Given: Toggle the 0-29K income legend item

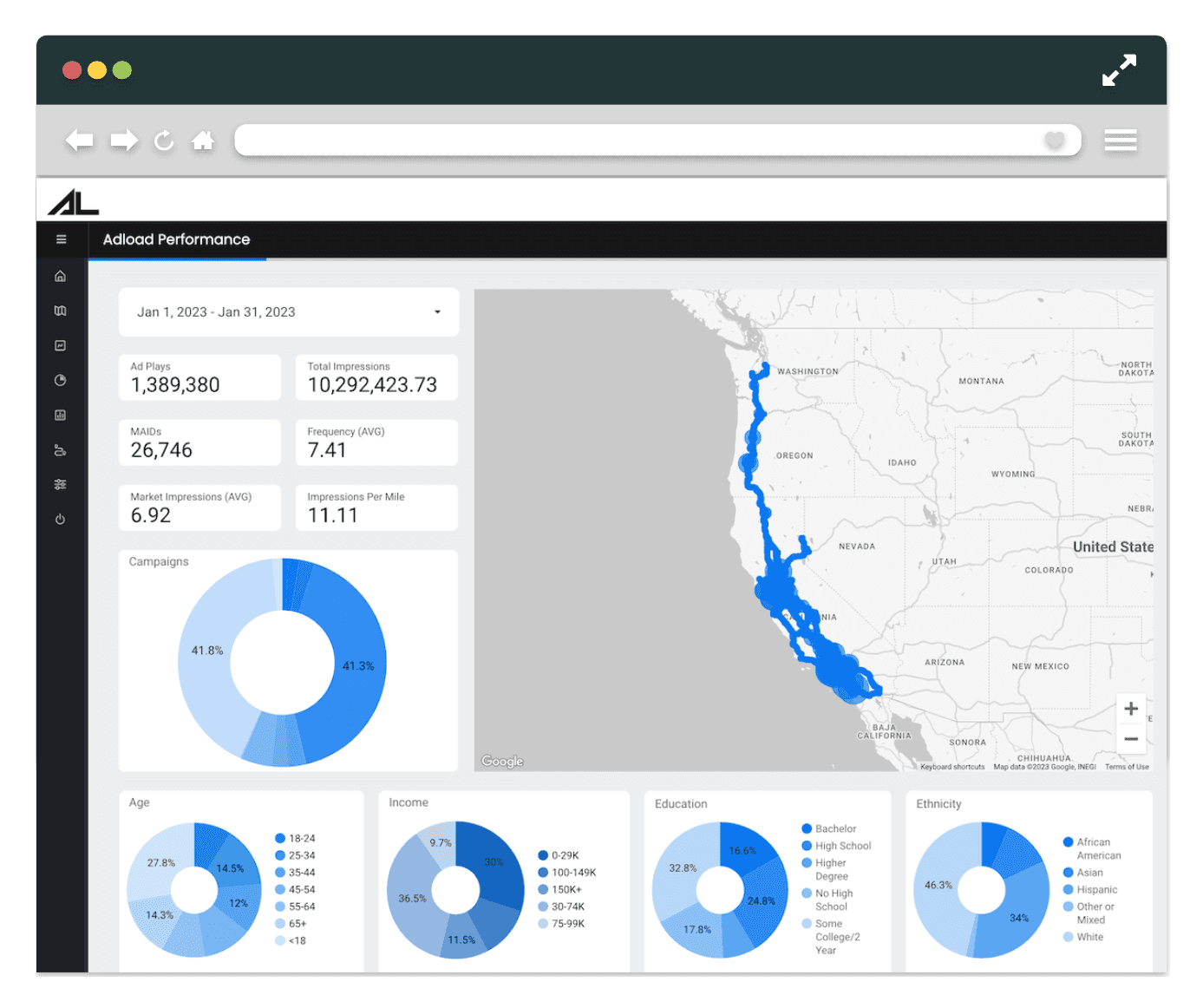Looking at the screenshot, I should tap(559, 855).
